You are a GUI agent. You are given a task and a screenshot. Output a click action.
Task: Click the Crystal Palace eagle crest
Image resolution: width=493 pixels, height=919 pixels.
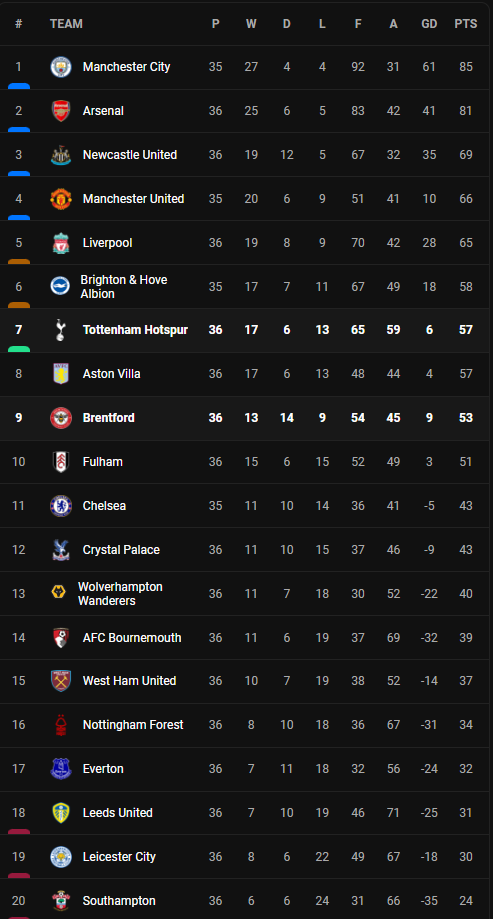[61, 550]
